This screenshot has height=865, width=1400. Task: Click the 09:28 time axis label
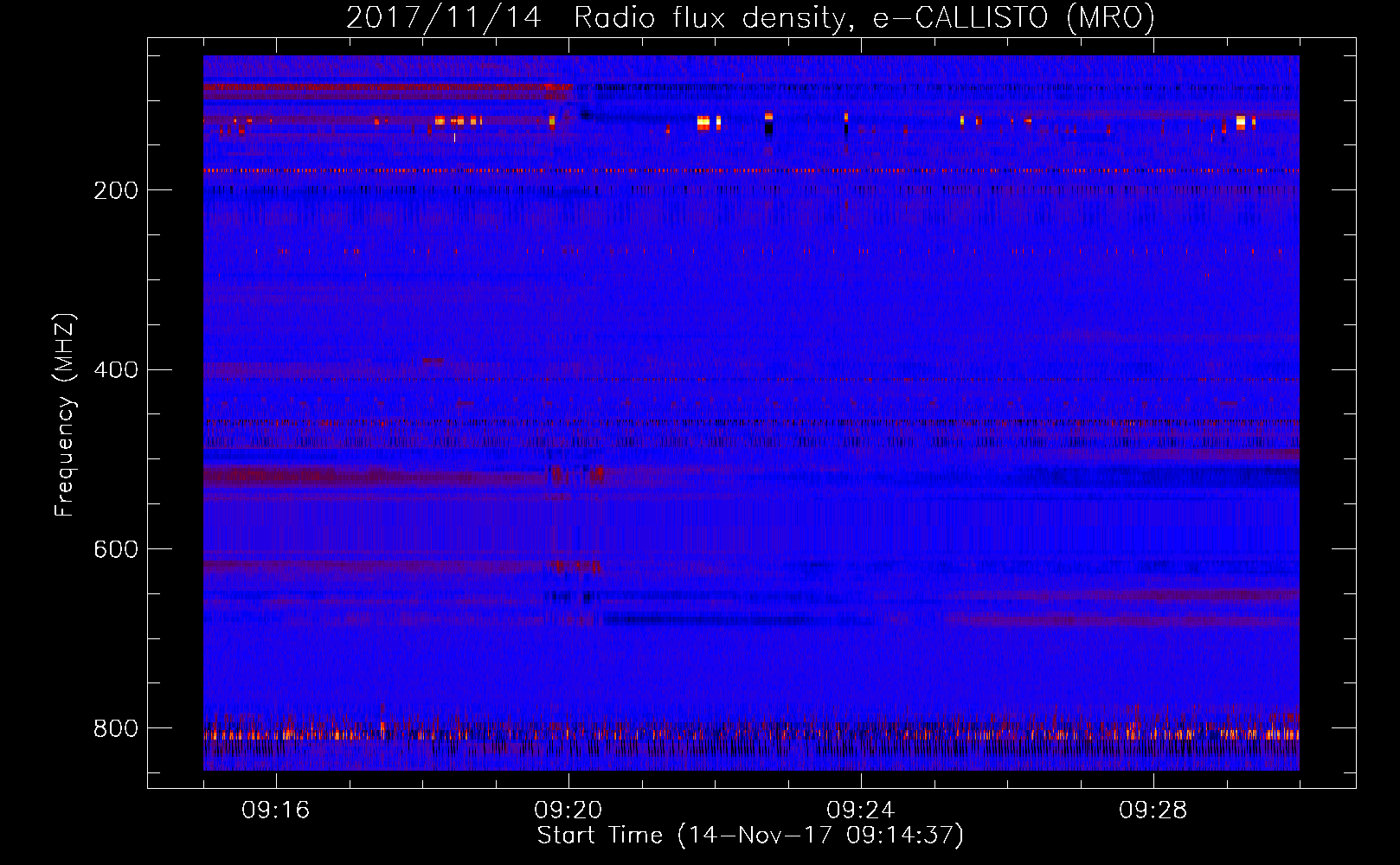tap(1153, 811)
